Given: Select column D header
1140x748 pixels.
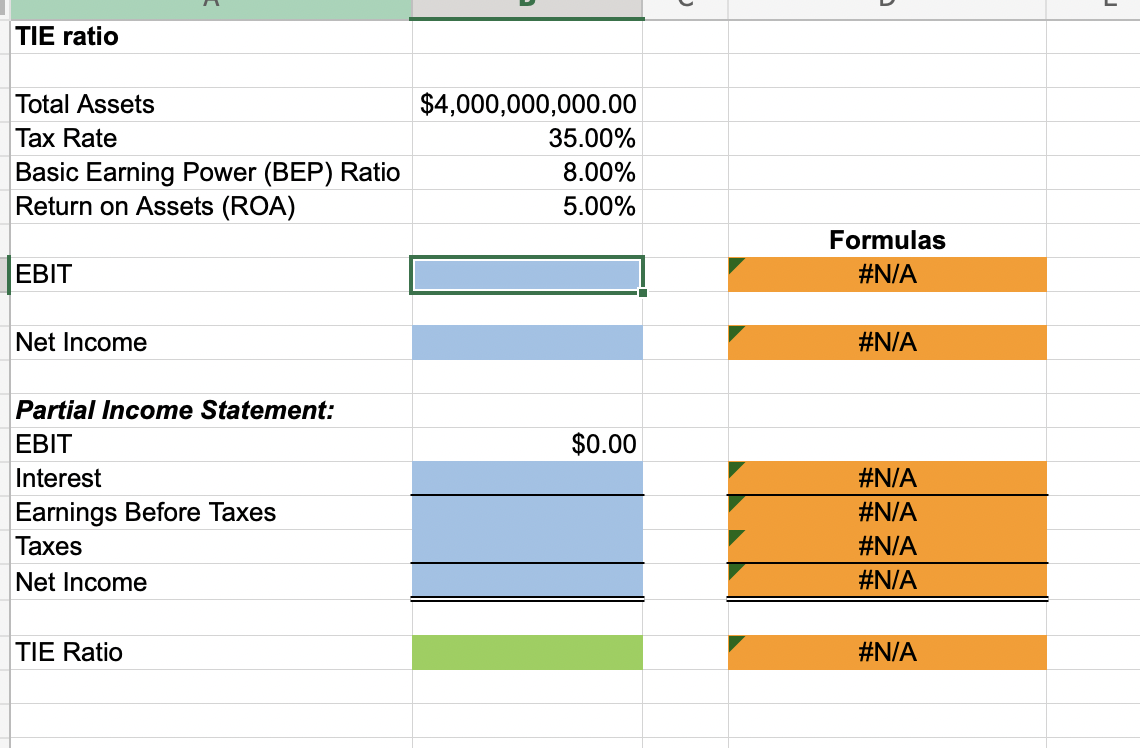Looking at the screenshot, I should click(887, 6).
